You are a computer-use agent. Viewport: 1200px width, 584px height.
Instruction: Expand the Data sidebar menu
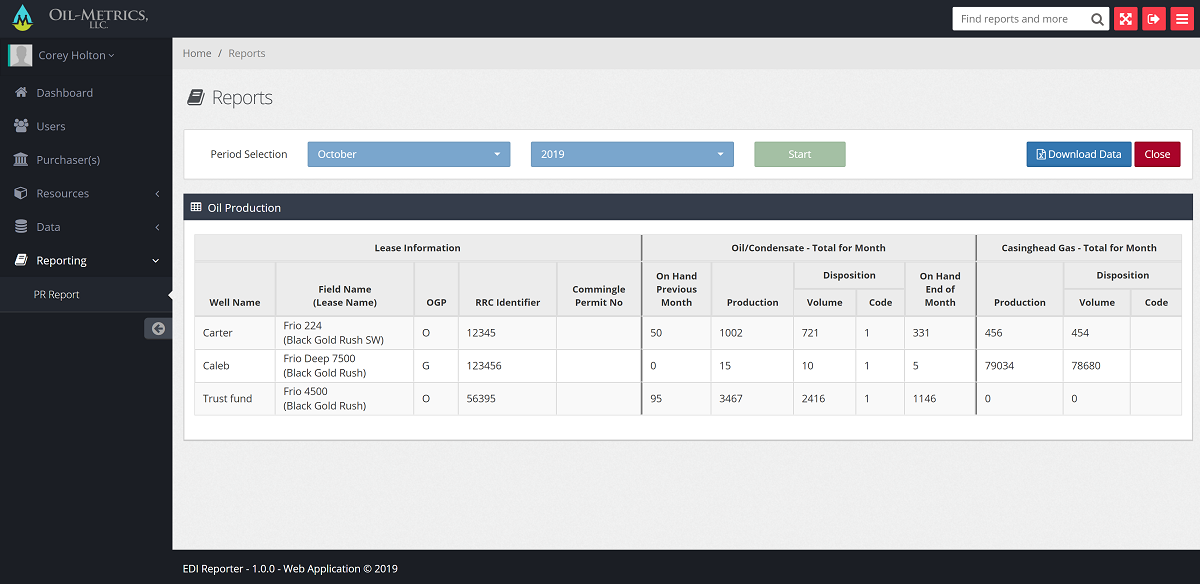point(86,227)
